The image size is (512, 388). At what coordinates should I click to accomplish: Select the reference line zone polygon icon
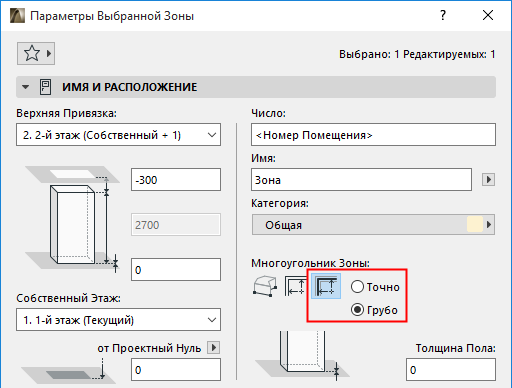[326, 286]
